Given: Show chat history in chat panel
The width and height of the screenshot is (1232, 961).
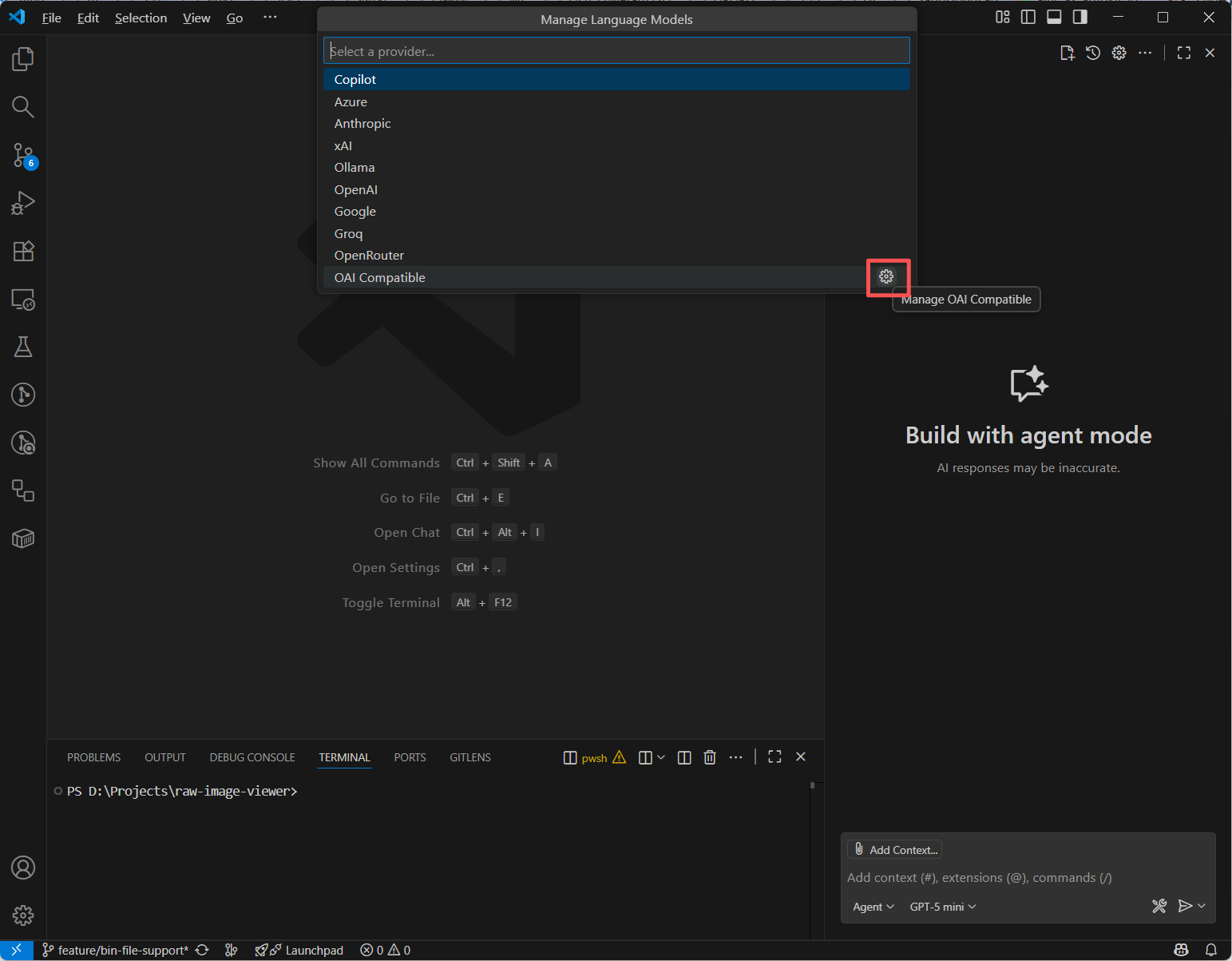Looking at the screenshot, I should pyautogui.click(x=1093, y=53).
